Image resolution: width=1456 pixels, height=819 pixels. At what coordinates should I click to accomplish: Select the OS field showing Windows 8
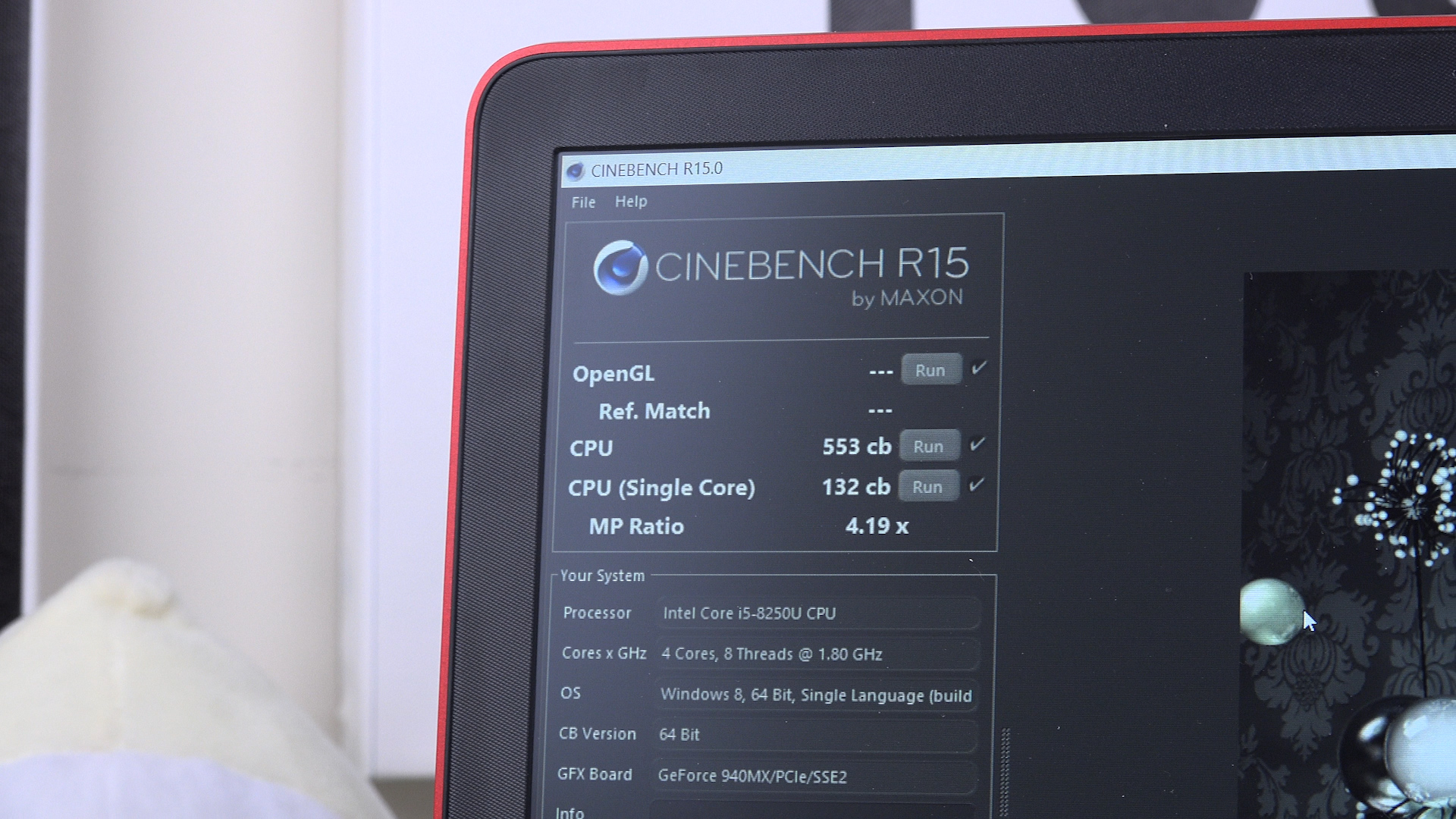[x=816, y=695]
